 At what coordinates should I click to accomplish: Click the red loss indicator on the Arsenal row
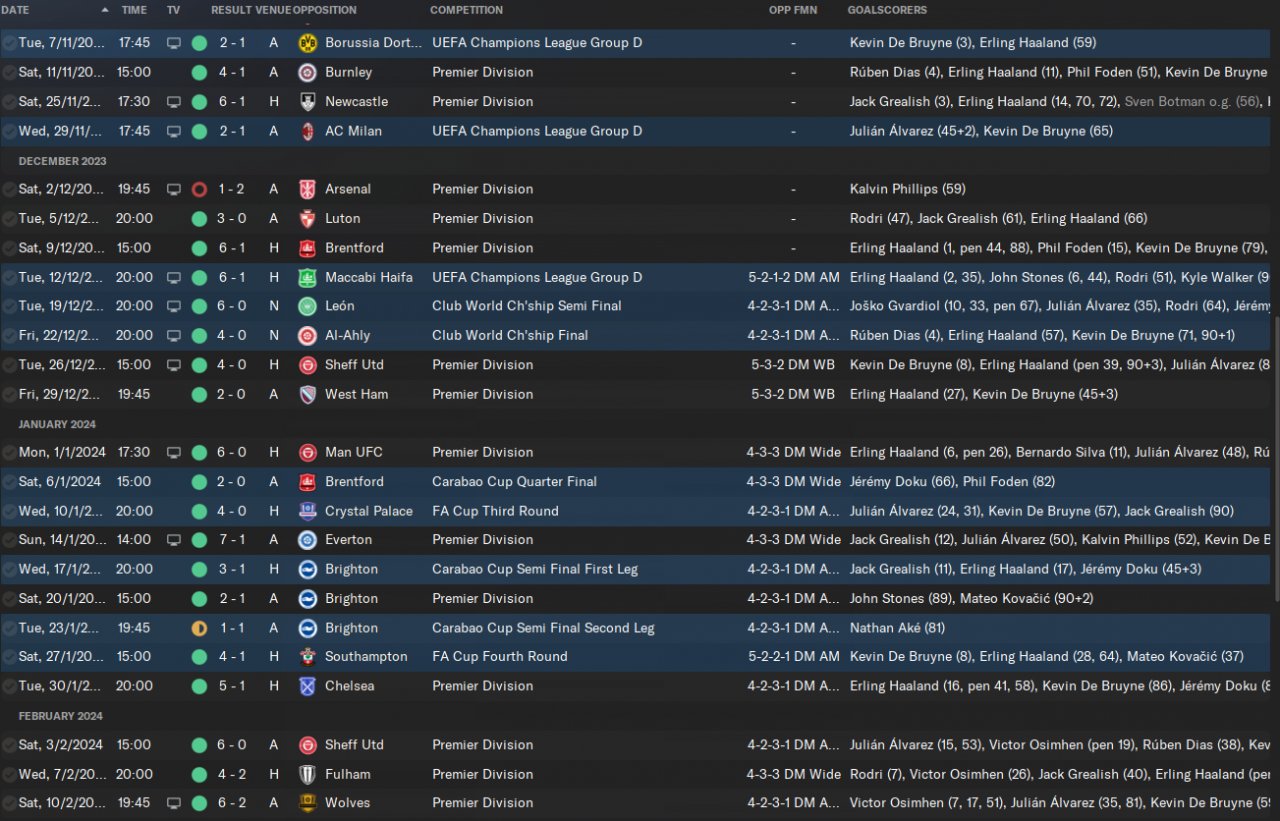click(199, 189)
